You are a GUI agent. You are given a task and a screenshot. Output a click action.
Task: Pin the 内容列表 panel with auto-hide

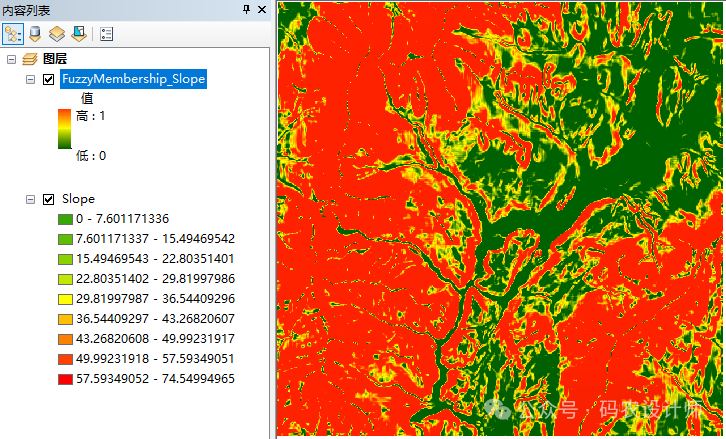coord(247,9)
